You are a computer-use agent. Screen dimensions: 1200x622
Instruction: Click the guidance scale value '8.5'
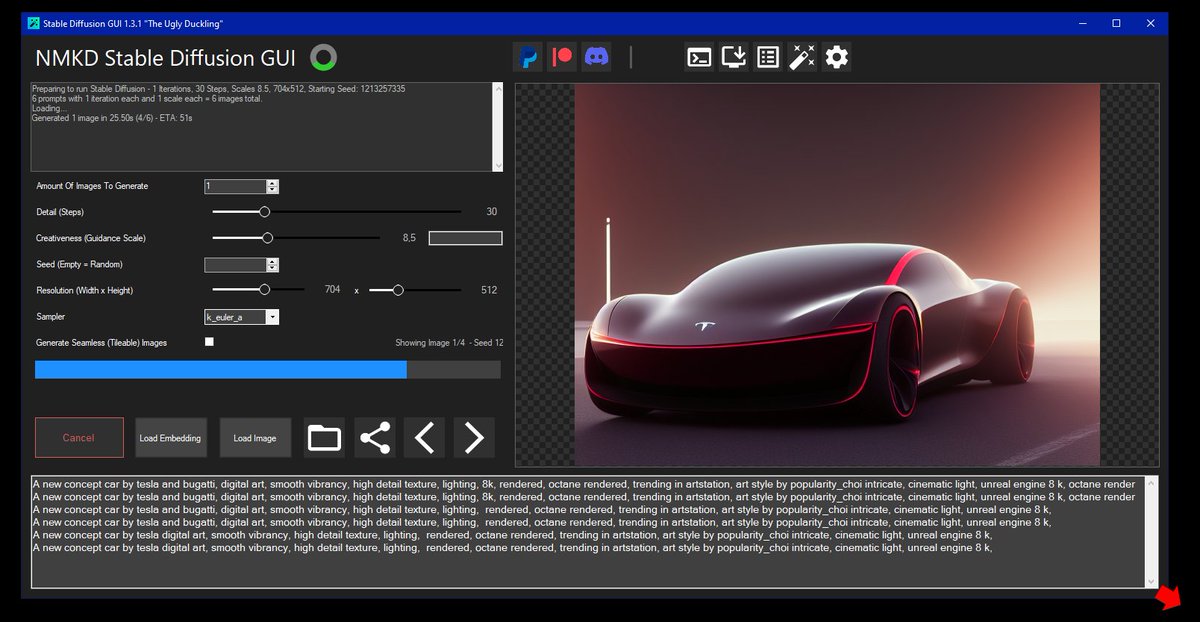[409, 238]
